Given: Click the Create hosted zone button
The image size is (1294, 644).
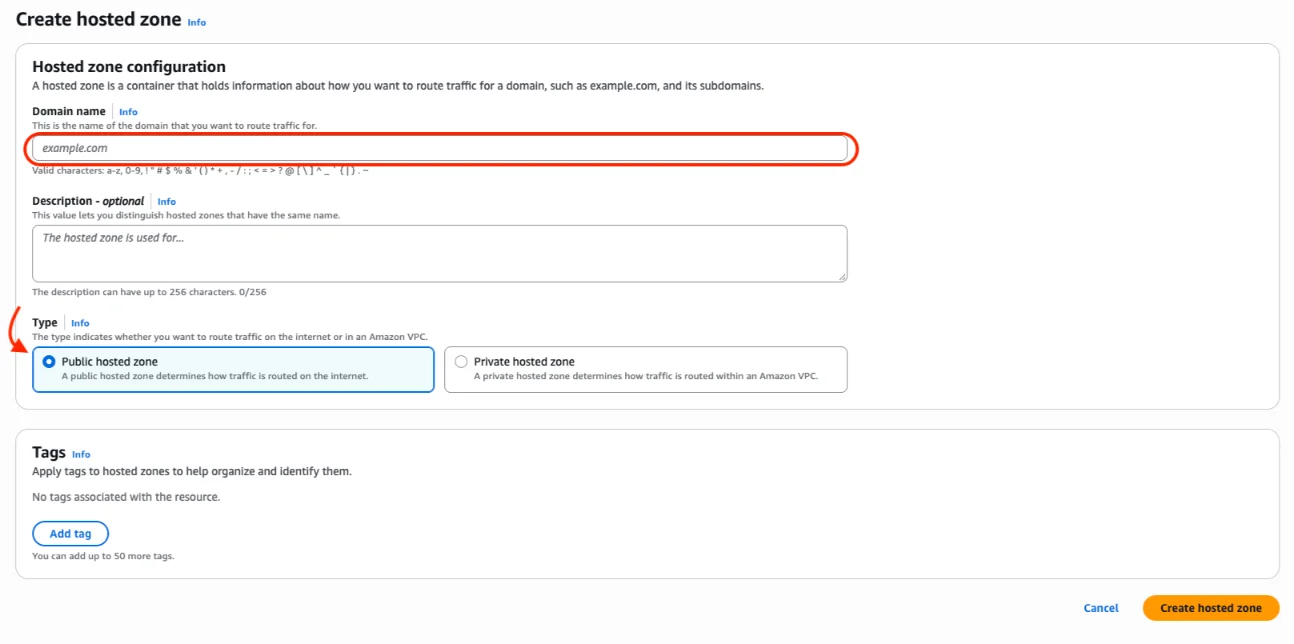Looking at the screenshot, I should point(1211,608).
